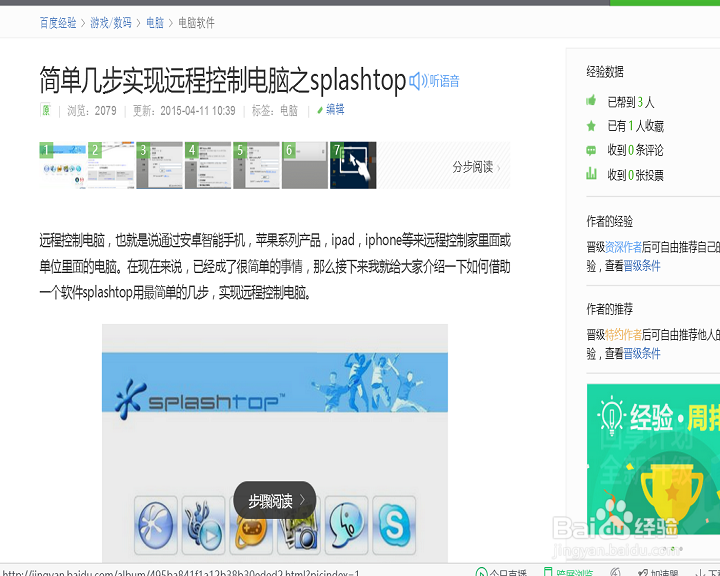Click 收到 0 张投票 text
Image resolution: width=720 pixels, height=576 pixels.
tap(636, 175)
